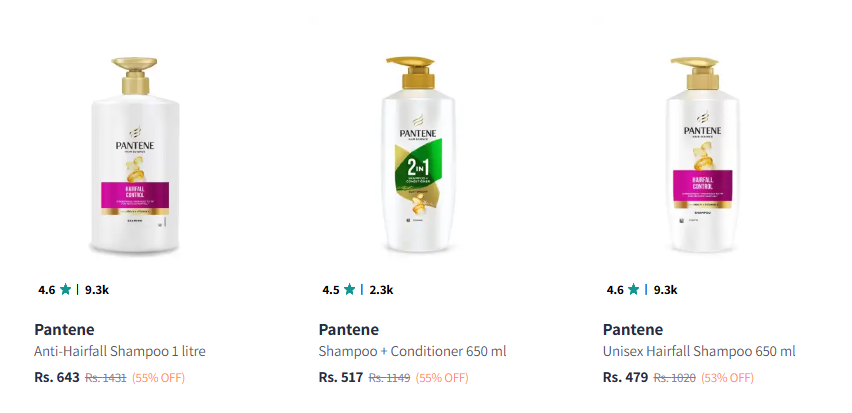Screen dimensions: 852x413
Task: Click the Shampoo + Conditioner 650 ml title
Action: tap(413, 351)
